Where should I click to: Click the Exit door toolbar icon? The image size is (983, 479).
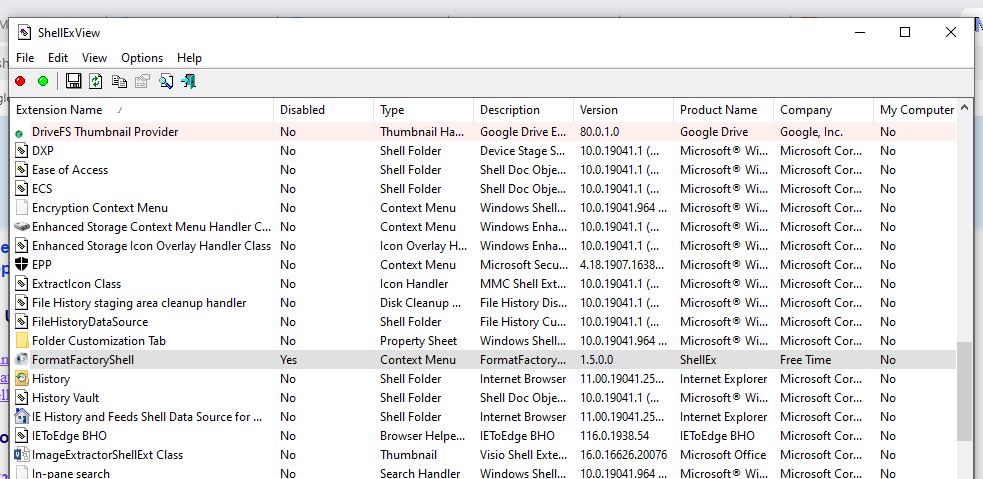pos(189,82)
